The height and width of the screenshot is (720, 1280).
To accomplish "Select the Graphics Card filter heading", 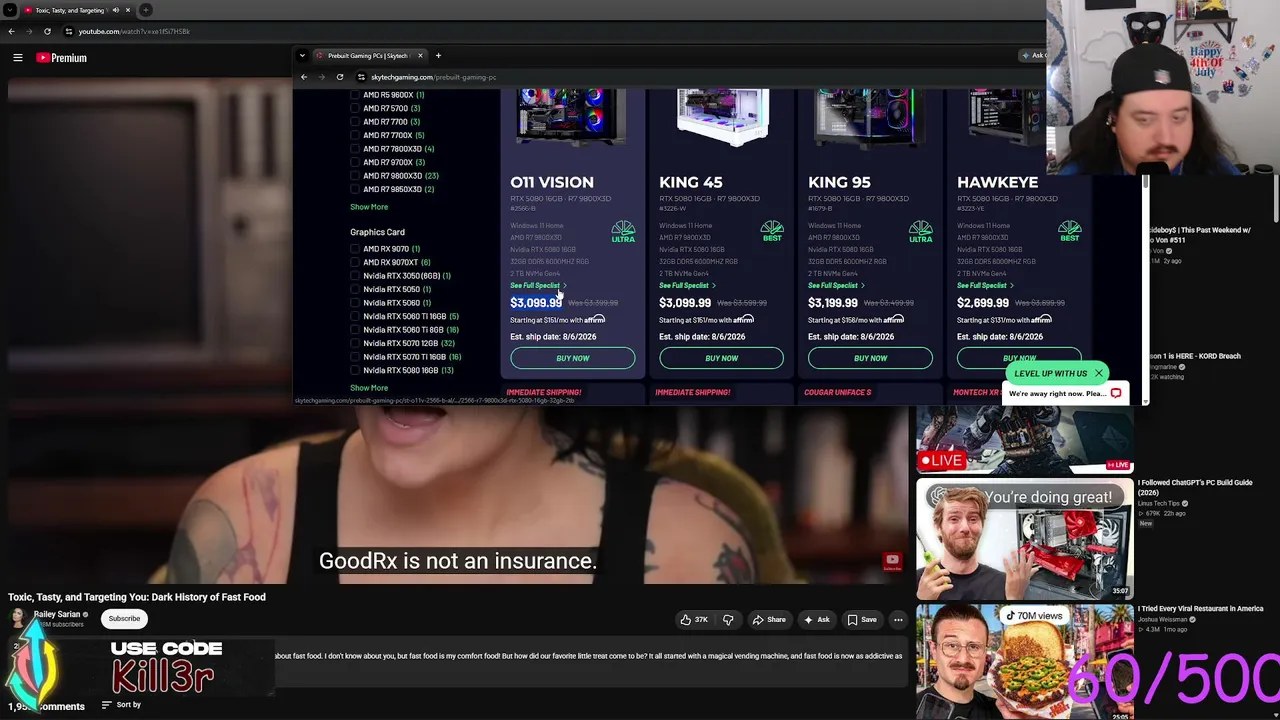I will coord(377,232).
